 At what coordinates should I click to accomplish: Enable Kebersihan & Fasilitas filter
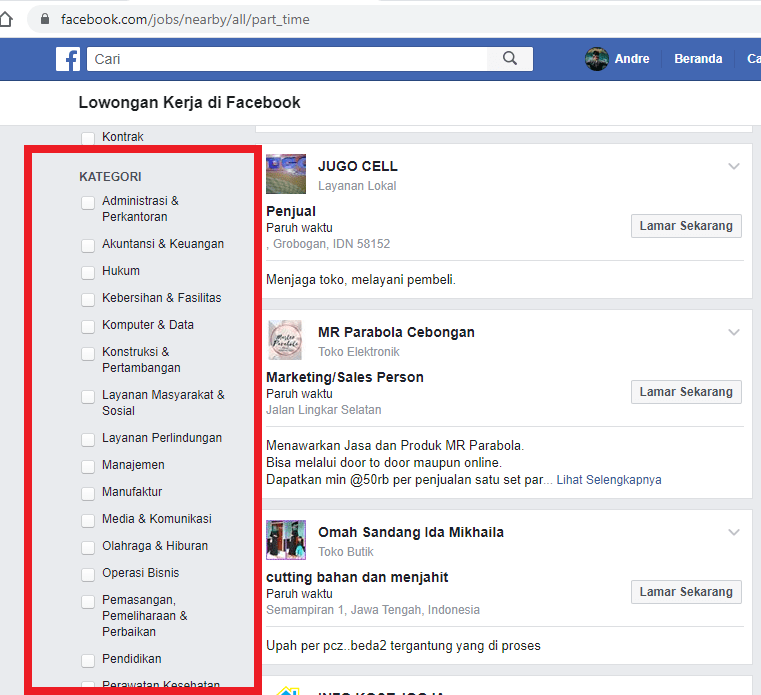pyautogui.click(x=88, y=299)
